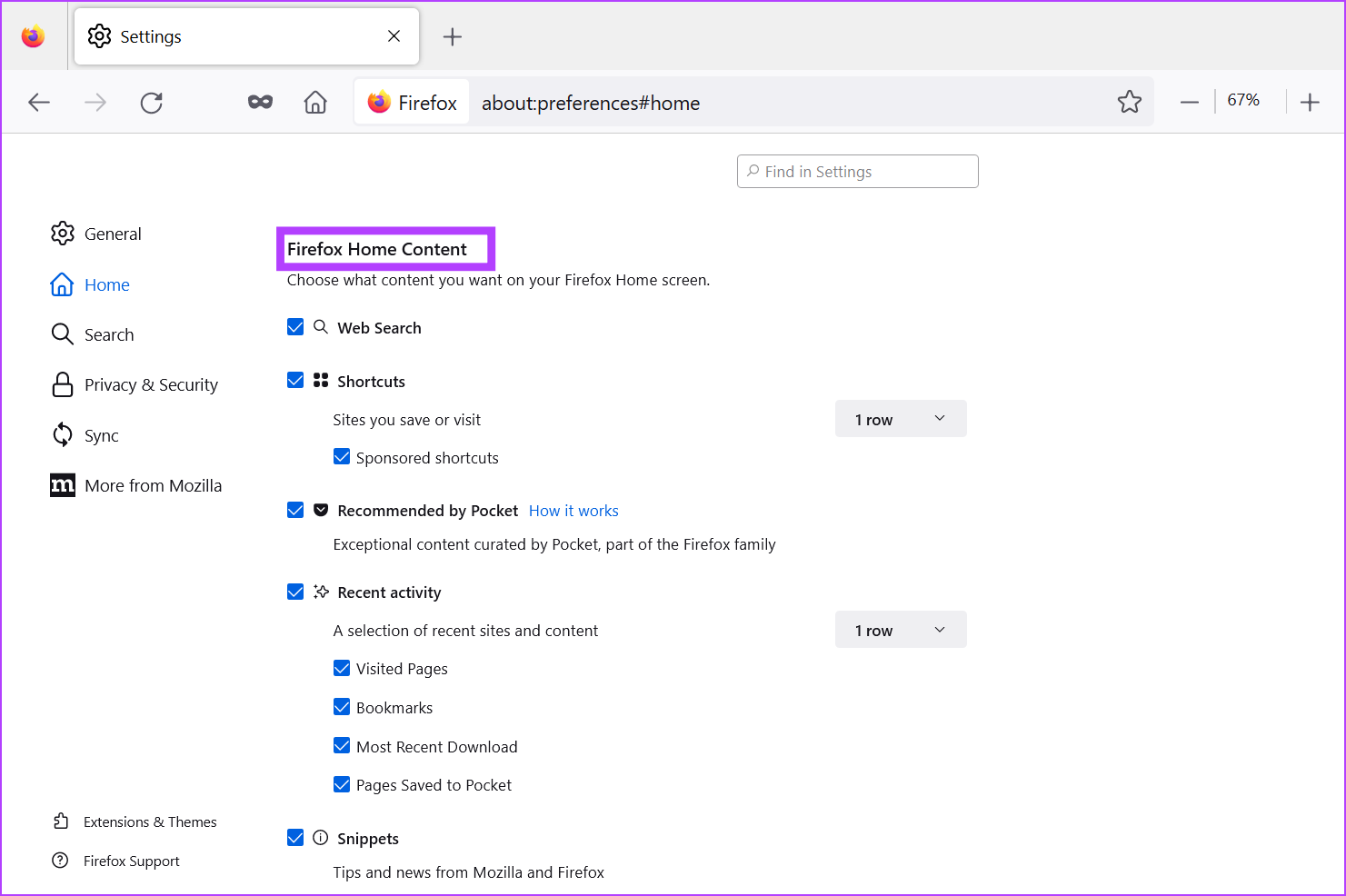Viewport: 1346px width, 896px height.
Task: Click the Find in Settings search field
Action: [857, 172]
